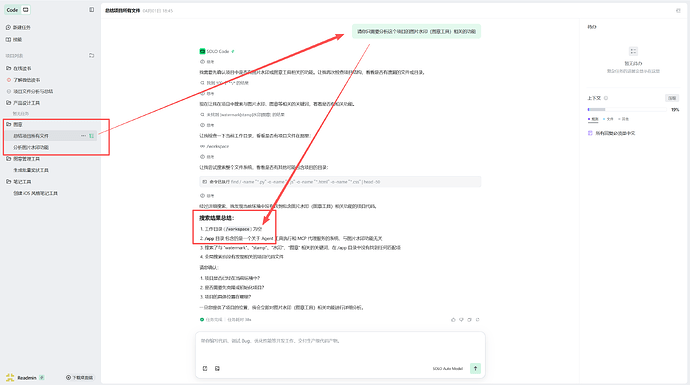Click the thumbs up feedback icon
690x385 pixels.
[x=453, y=320]
